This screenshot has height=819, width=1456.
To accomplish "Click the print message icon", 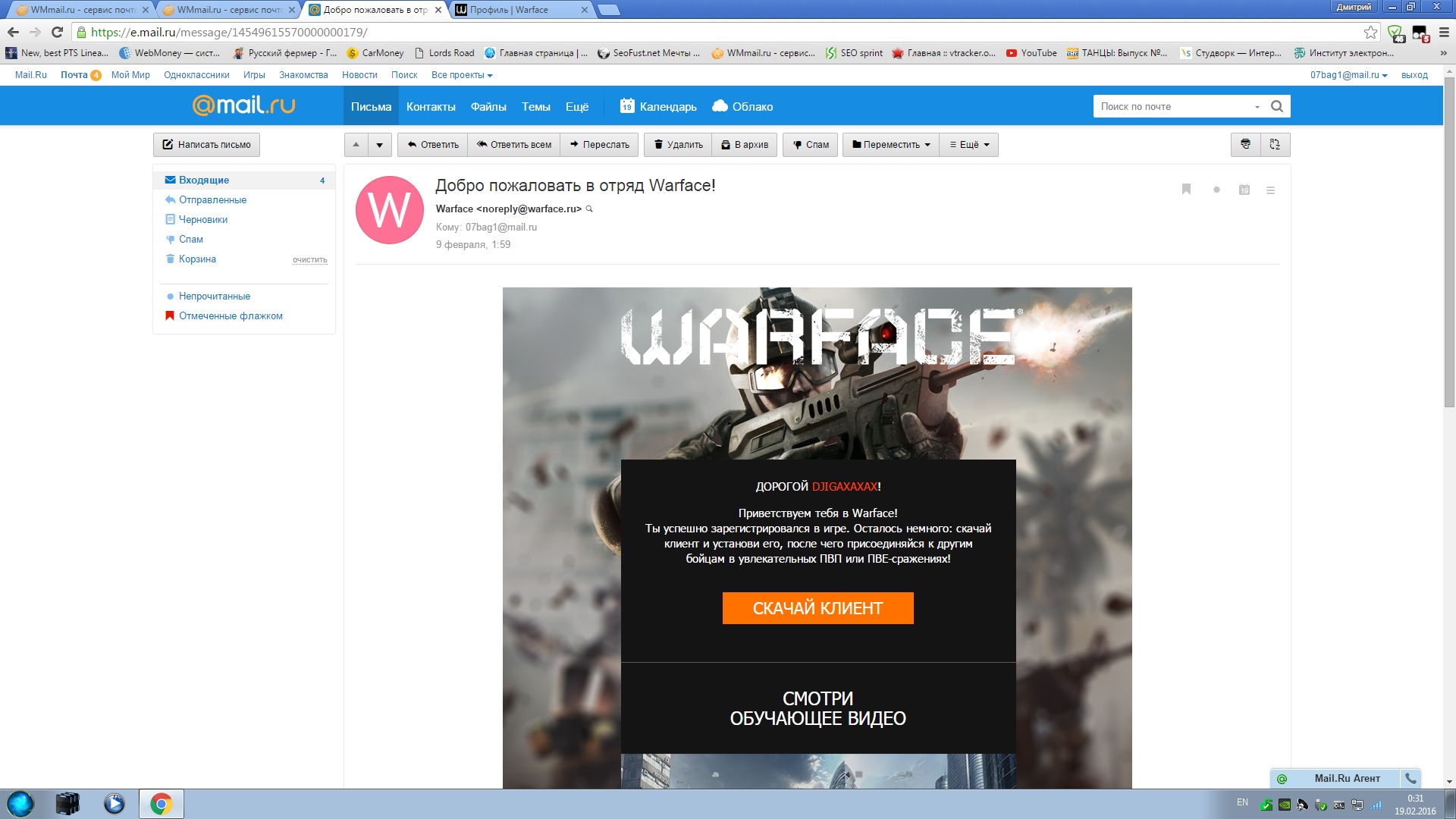I will click(1245, 144).
